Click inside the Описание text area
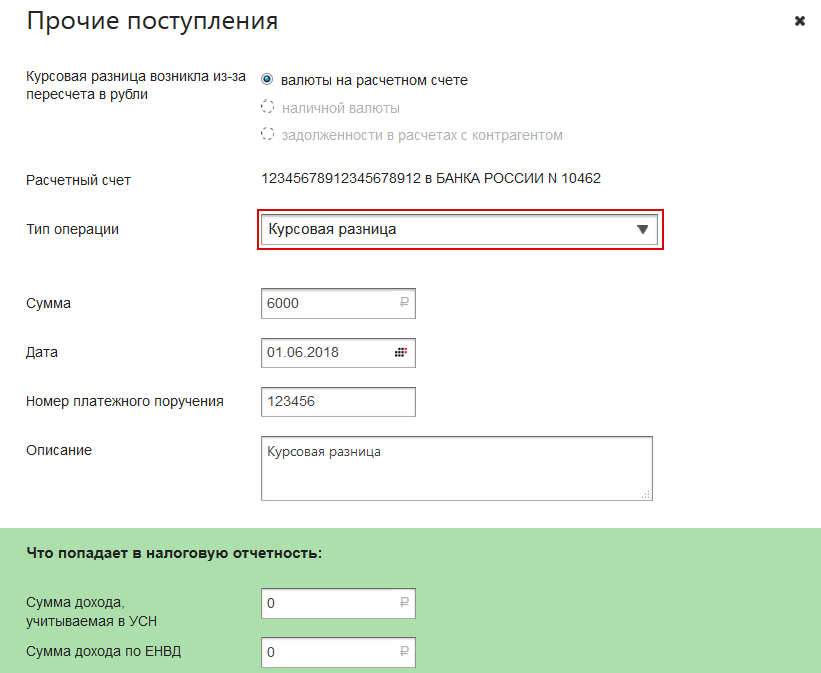This screenshot has width=821, height=673. pyautogui.click(x=456, y=467)
